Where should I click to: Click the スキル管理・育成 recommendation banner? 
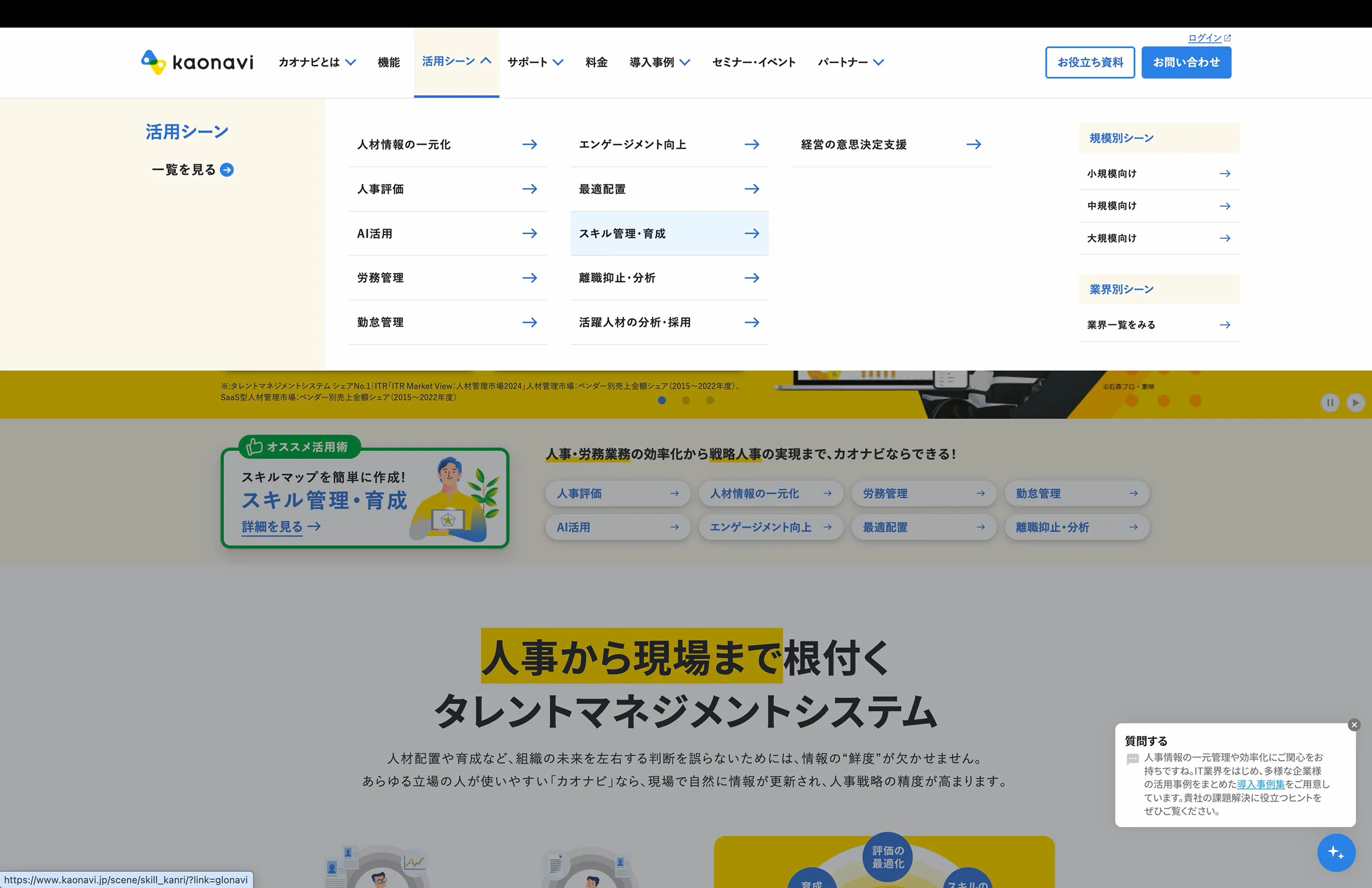pos(365,498)
